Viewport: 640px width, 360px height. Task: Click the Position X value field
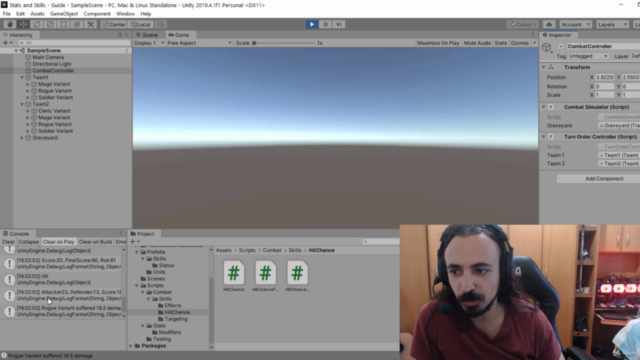pyautogui.click(x=604, y=77)
